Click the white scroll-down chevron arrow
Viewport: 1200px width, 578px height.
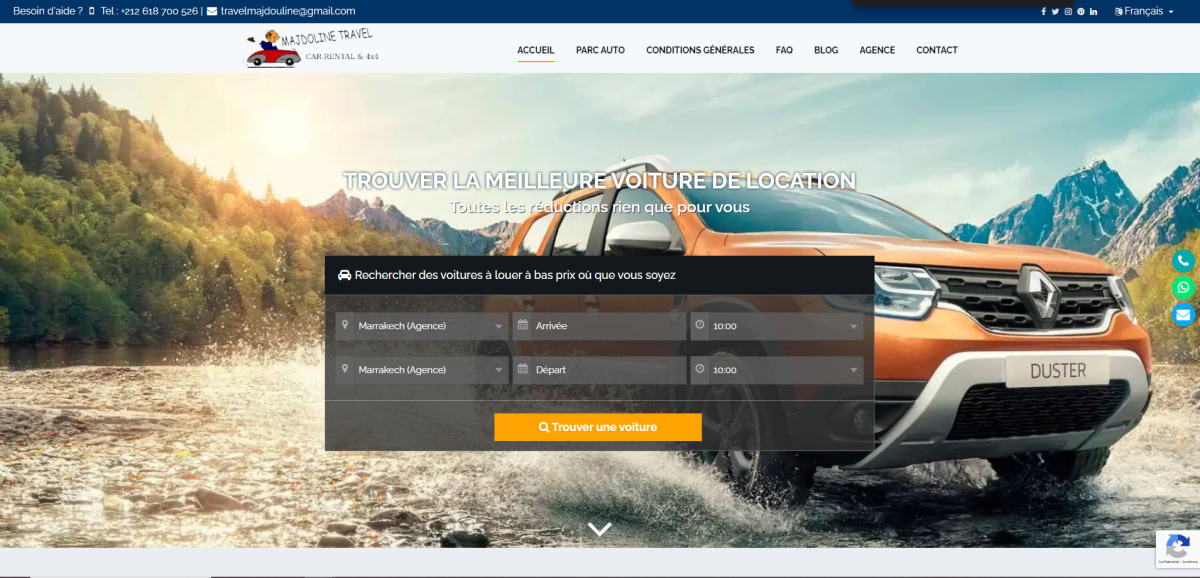tap(599, 529)
